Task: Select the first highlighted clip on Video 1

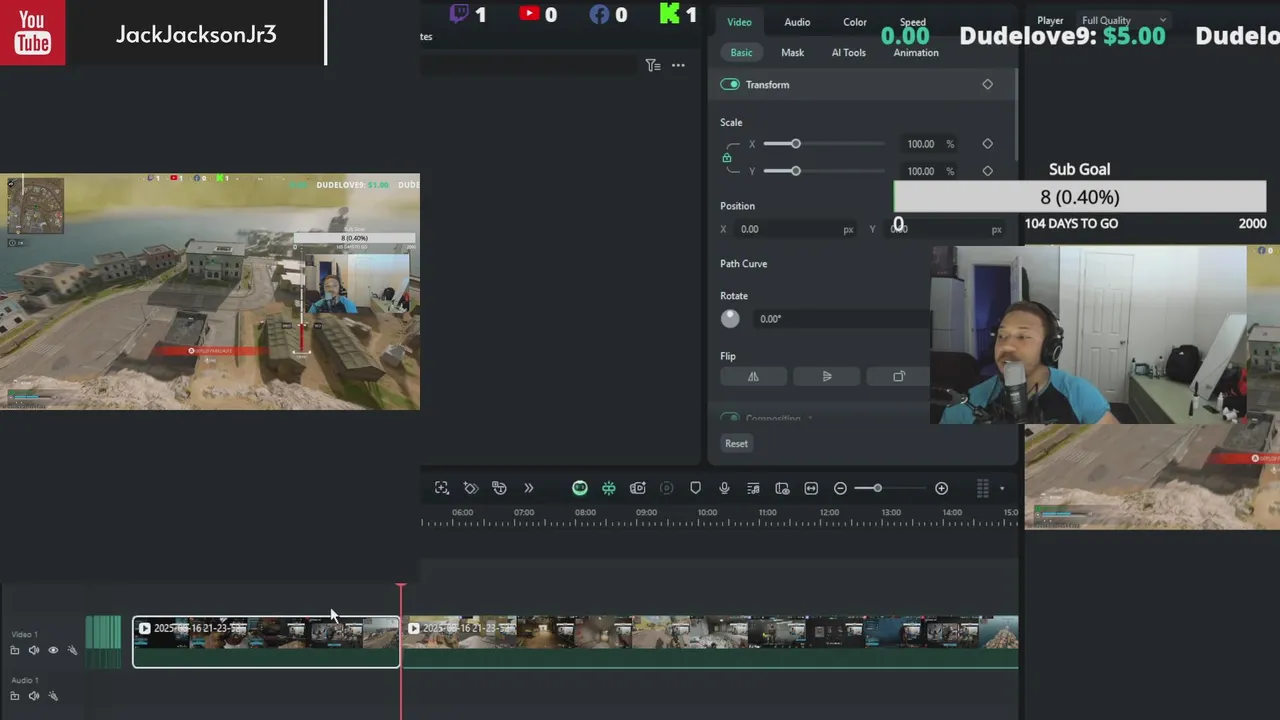Action: 266,641
